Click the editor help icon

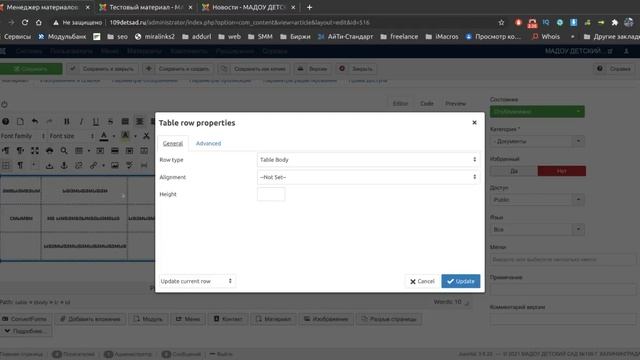tap(5, 121)
